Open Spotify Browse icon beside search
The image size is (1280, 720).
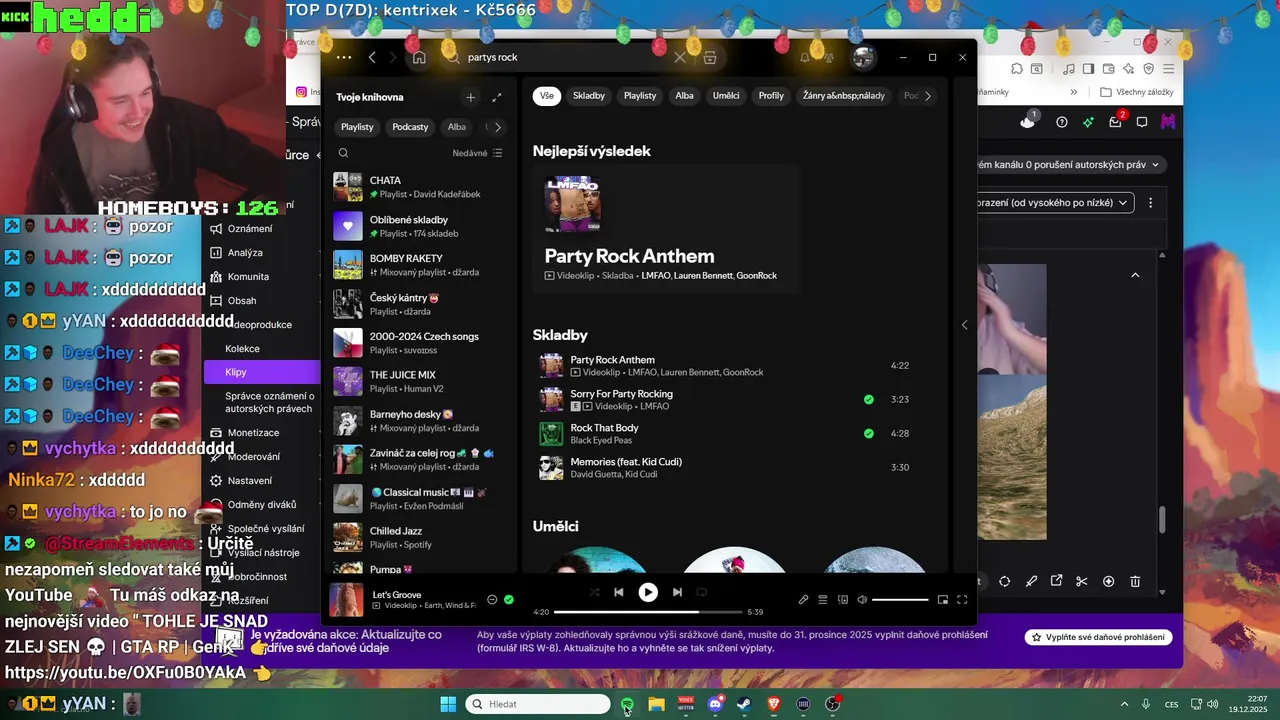tap(710, 57)
